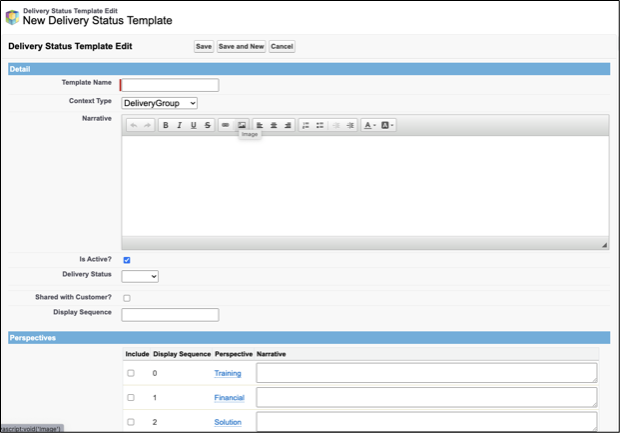Check Include for the Solution perspective
This screenshot has height=433, width=620.
[x=131, y=422]
